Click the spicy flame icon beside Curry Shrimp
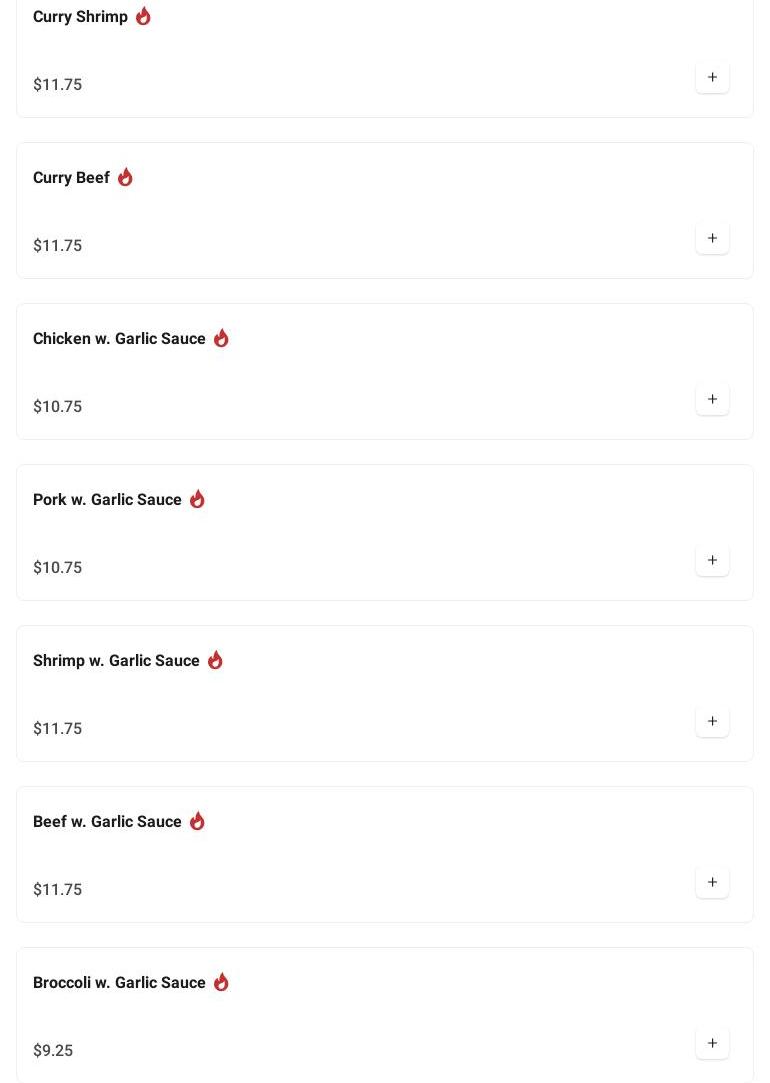Image resolution: width=770 pixels, height=1083 pixels. pyautogui.click(x=143, y=16)
